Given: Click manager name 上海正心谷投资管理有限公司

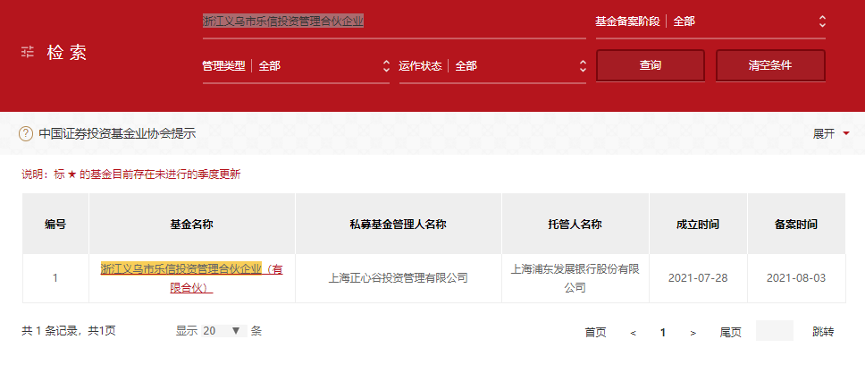Looking at the screenshot, I should tap(398, 278).
